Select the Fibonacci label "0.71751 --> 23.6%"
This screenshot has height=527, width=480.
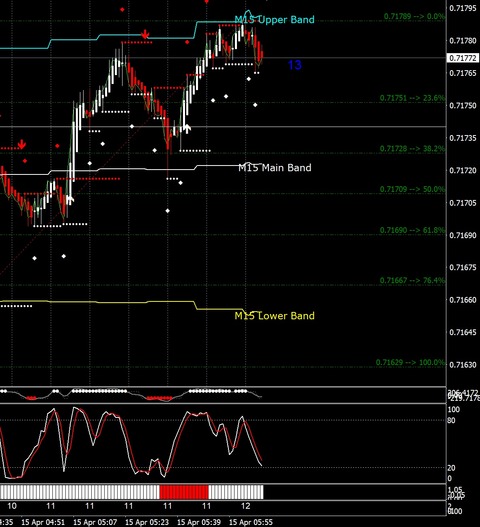click(412, 98)
